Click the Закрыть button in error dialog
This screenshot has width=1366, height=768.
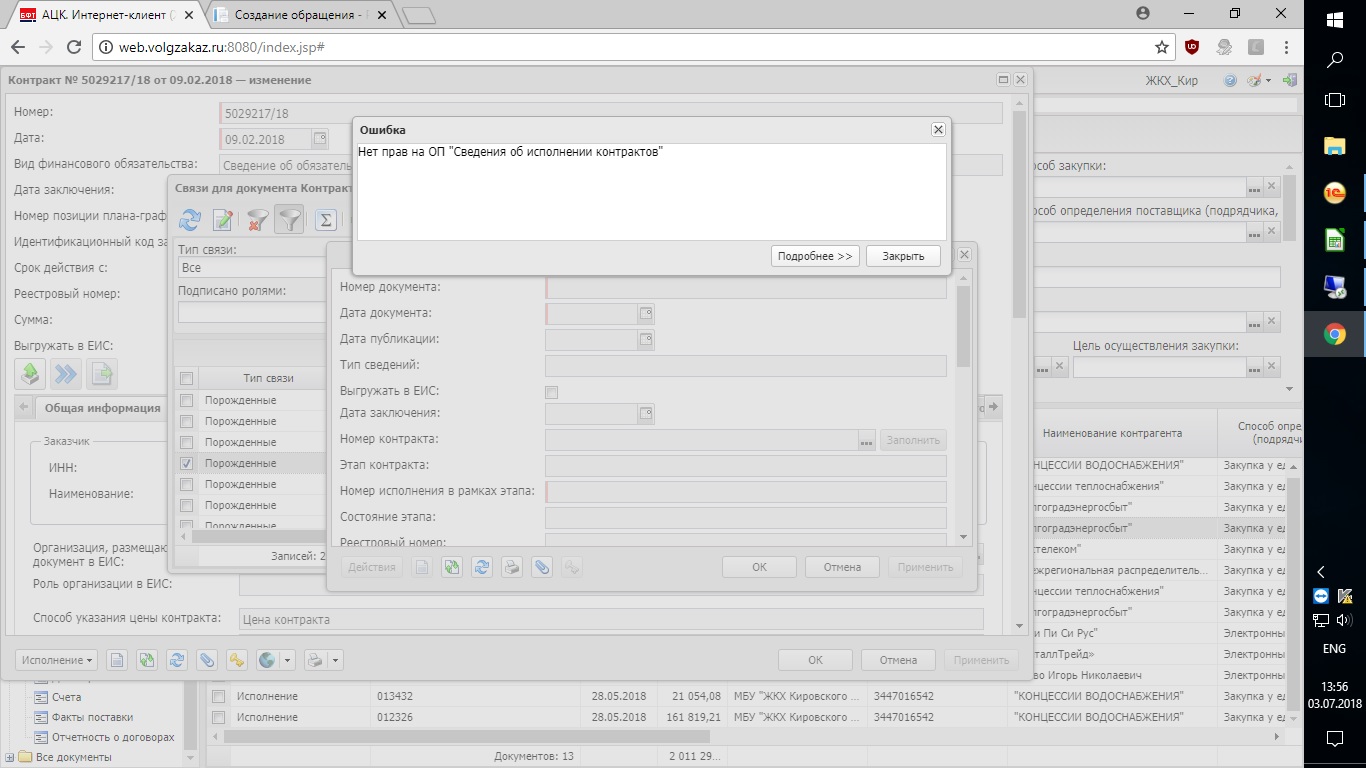903,256
